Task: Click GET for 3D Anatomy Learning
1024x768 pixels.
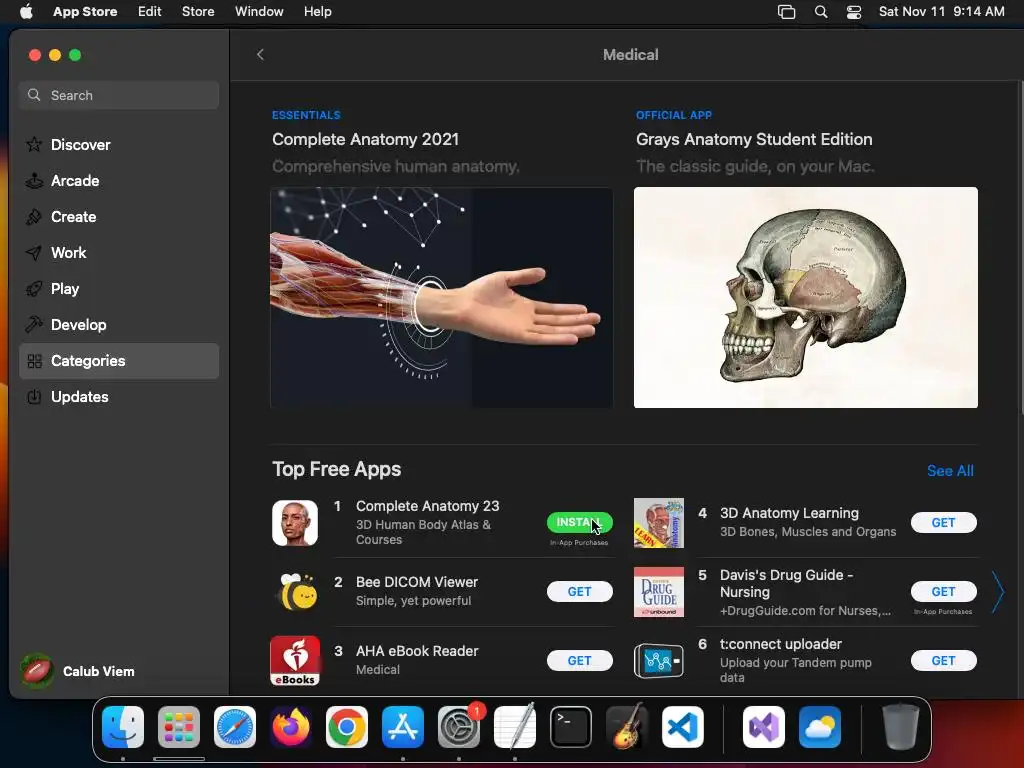Action: (944, 522)
